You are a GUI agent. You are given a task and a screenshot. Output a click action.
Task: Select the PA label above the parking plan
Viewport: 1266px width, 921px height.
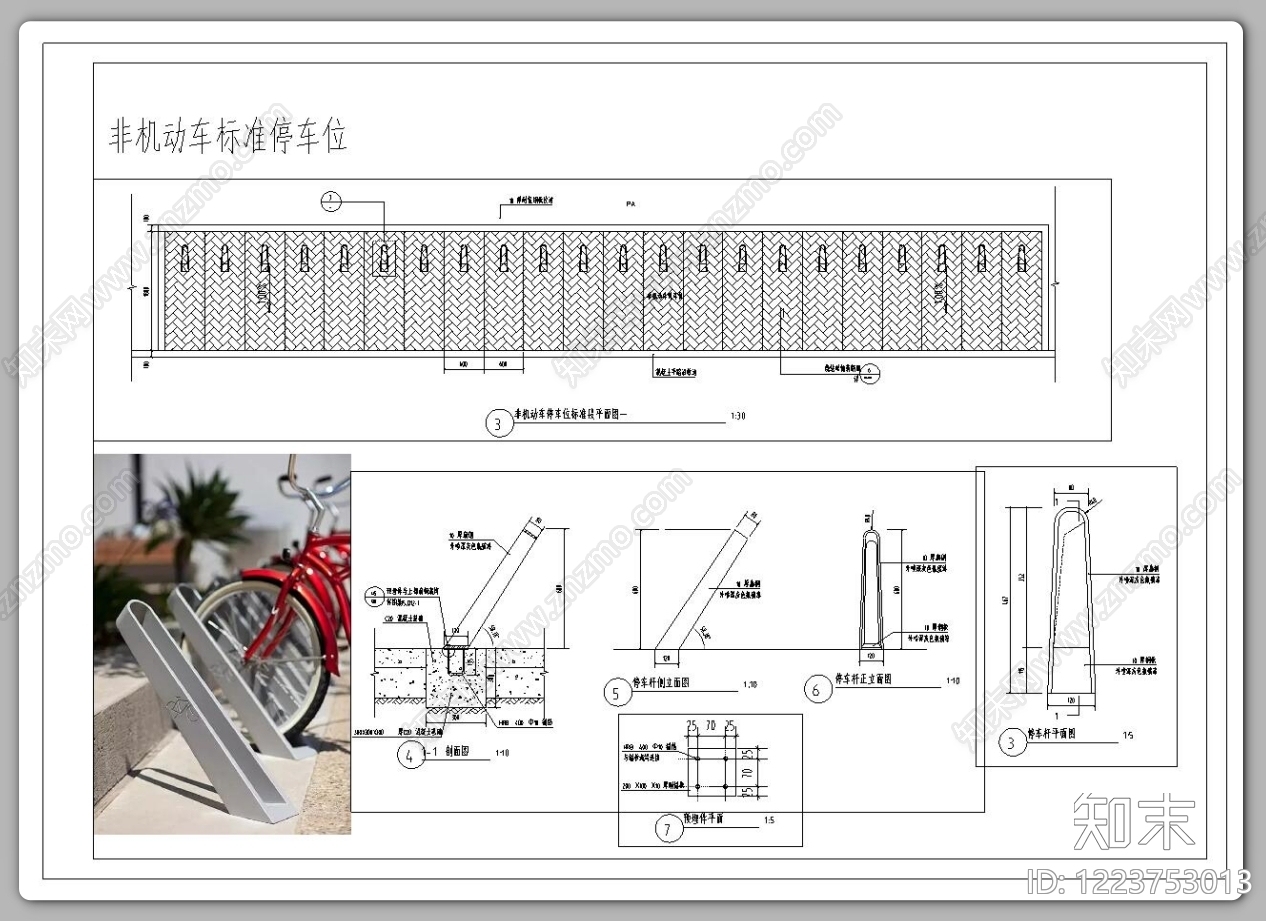click(630, 203)
